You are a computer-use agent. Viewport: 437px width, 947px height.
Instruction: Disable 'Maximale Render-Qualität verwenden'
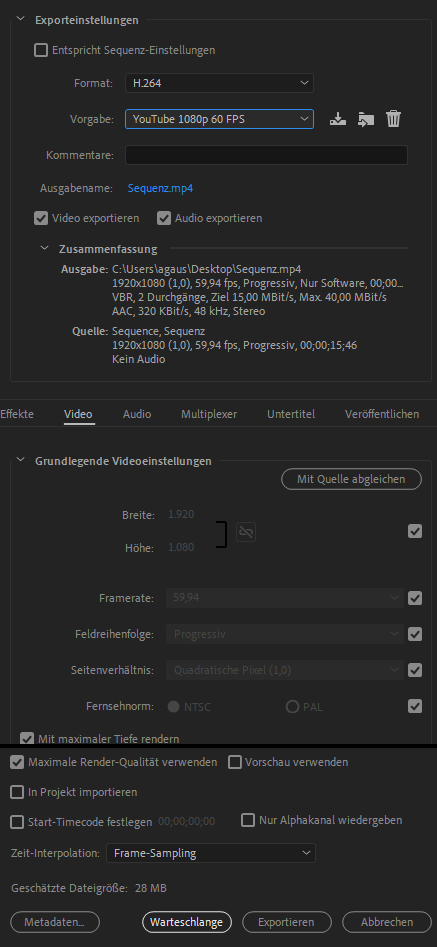pos(17,762)
